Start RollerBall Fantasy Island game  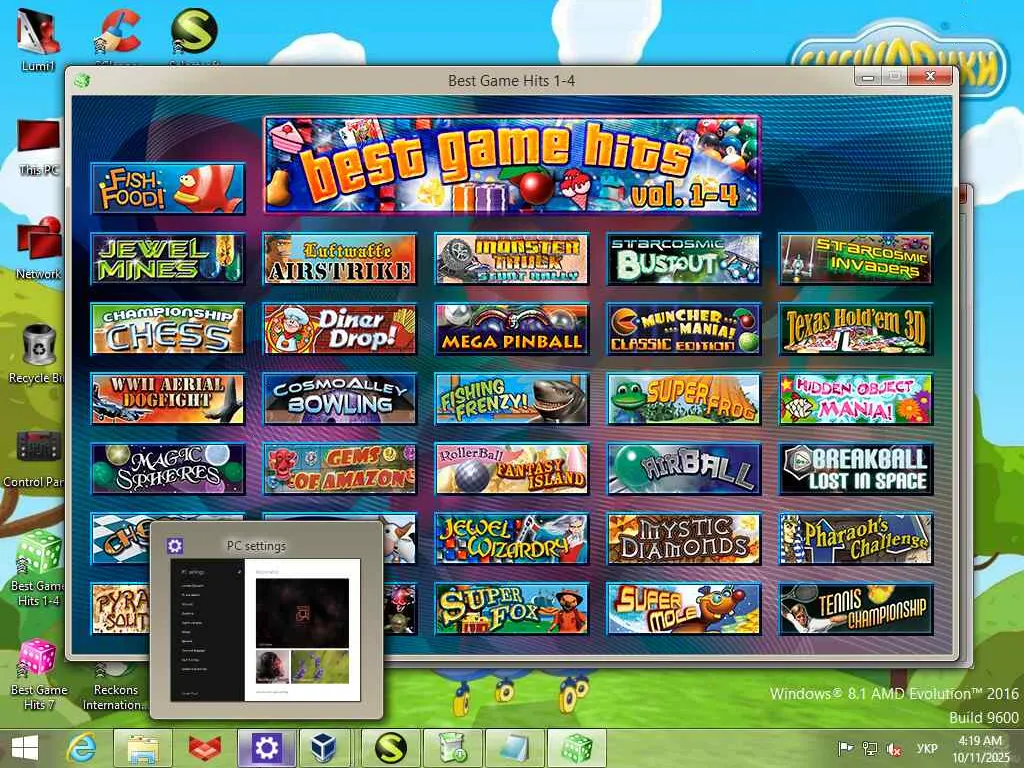coord(511,469)
